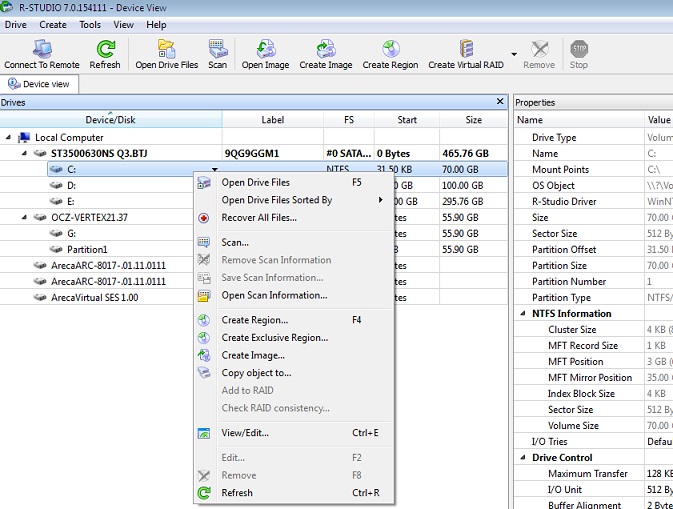The width and height of the screenshot is (673, 509).
Task: Choose Recover All Files from context menu
Action: pos(259,217)
